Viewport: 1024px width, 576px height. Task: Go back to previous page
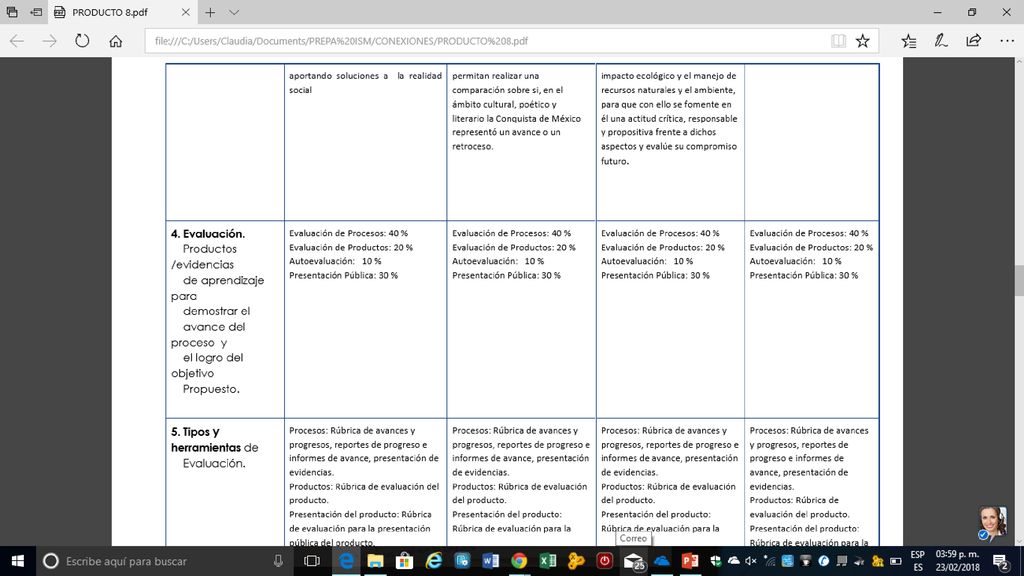point(17,40)
